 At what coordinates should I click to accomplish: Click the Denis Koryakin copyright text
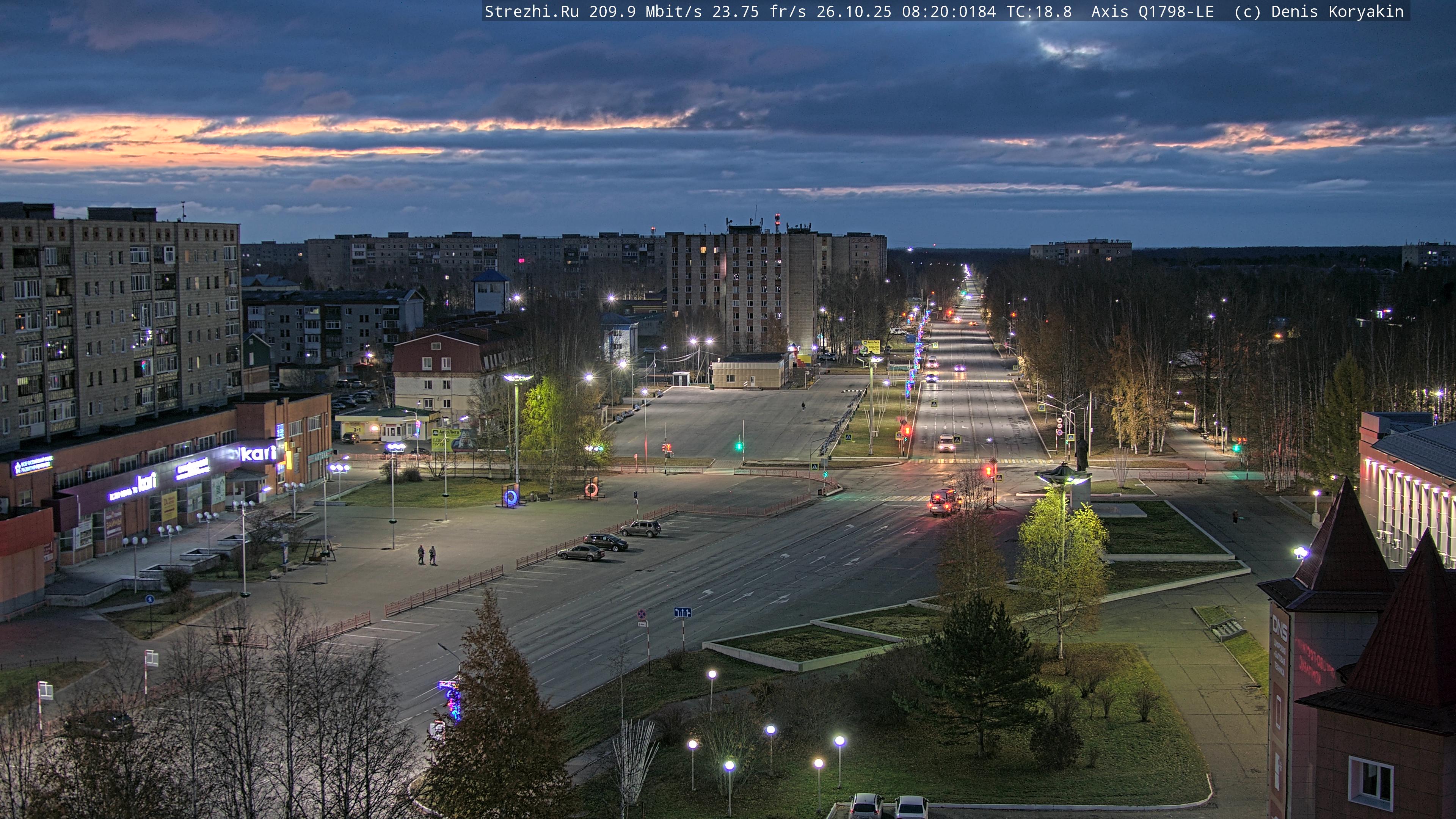(x=1337, y=12)
